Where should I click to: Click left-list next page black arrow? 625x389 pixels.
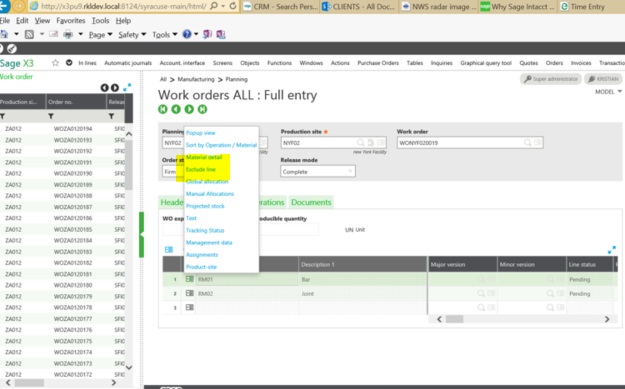click(x=115, y=87)
